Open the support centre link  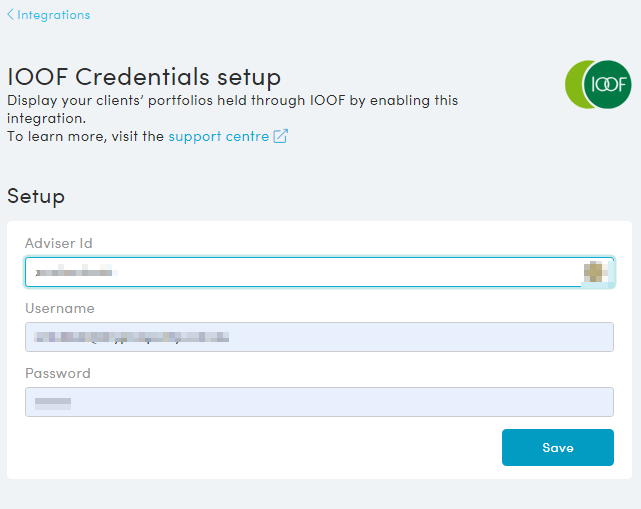pos(219,136)
